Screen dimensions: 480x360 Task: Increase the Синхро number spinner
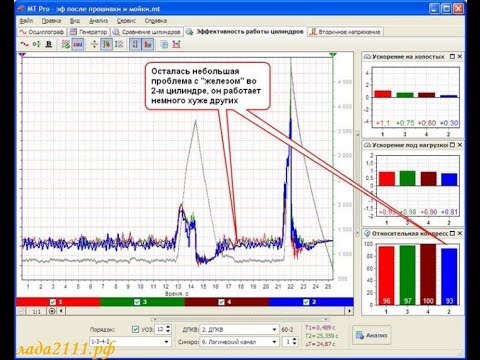click(x=294, y=340)
